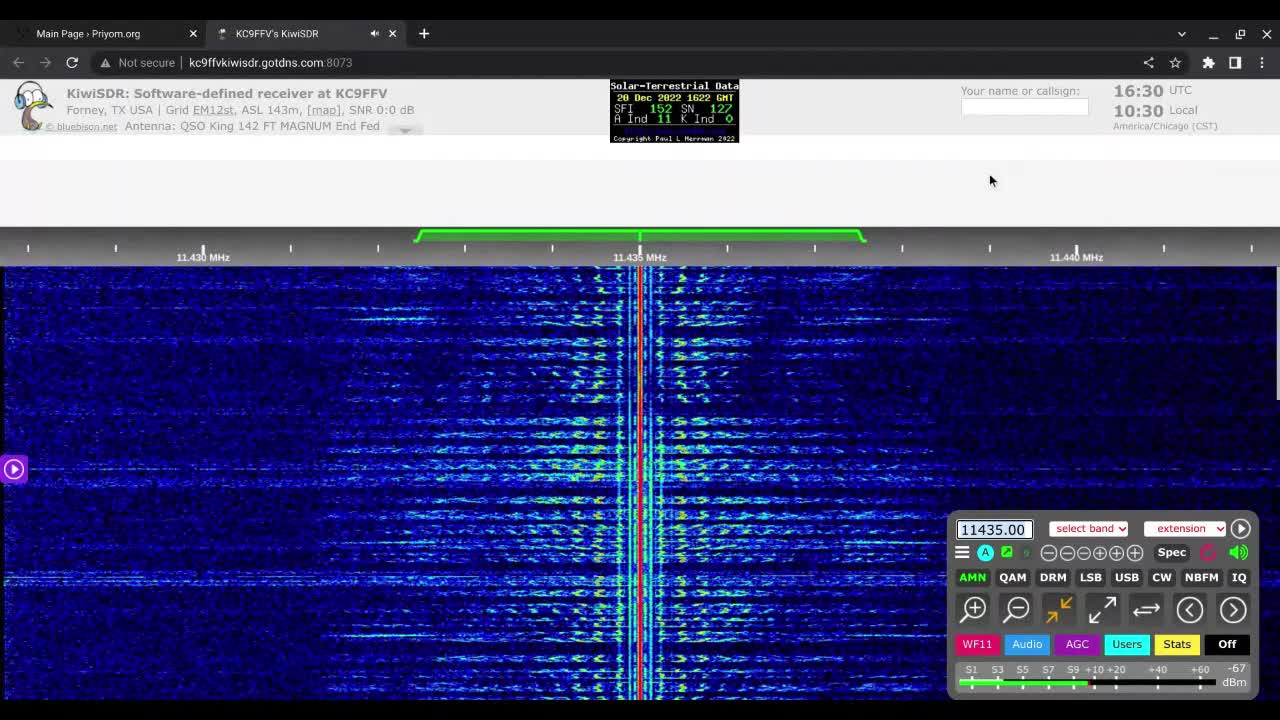Open the WF11 waterfall tab
This screenshot has height=720, width=1280.
[977, 644]
